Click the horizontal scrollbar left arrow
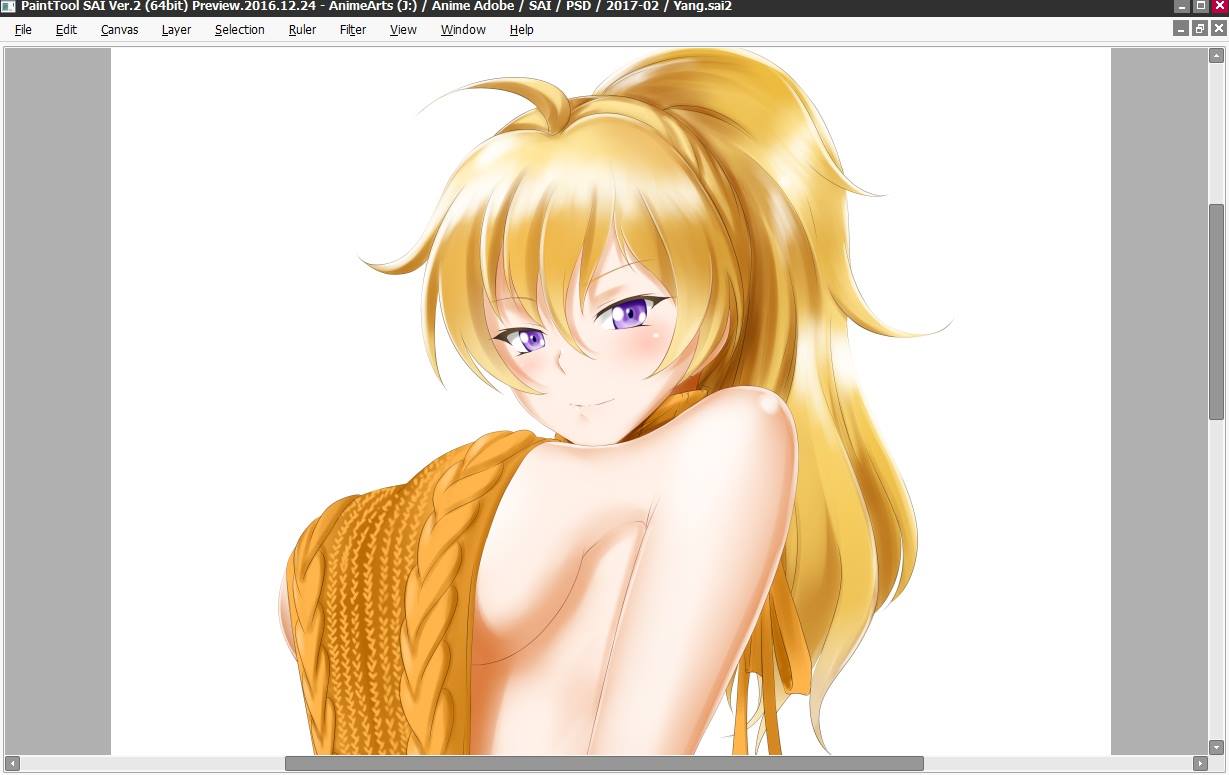Image resolution: width=1229 pixels, height=775 pixels. 12,764
